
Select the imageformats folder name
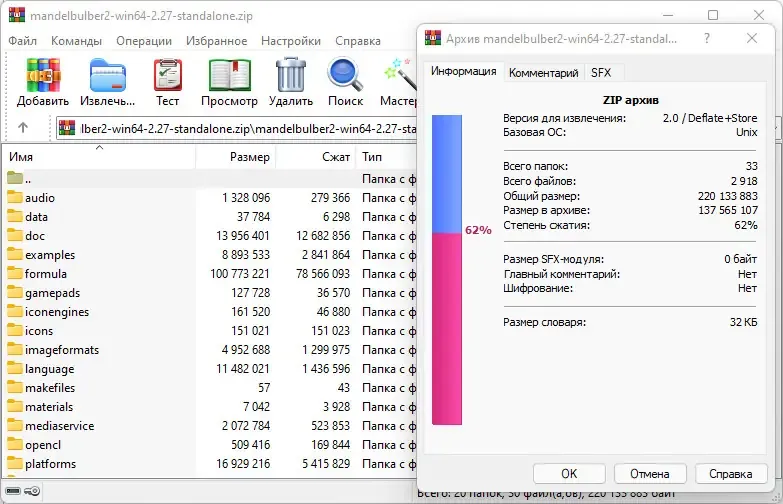(62, 350)
